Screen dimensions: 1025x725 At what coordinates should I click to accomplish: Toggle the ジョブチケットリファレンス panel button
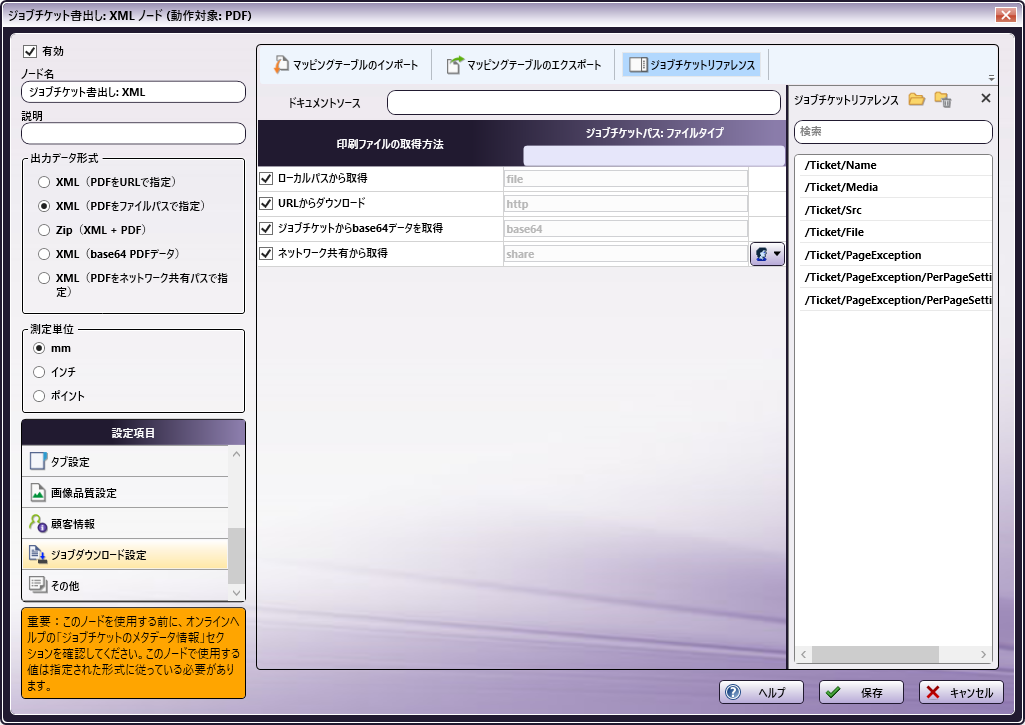(692, 65)
